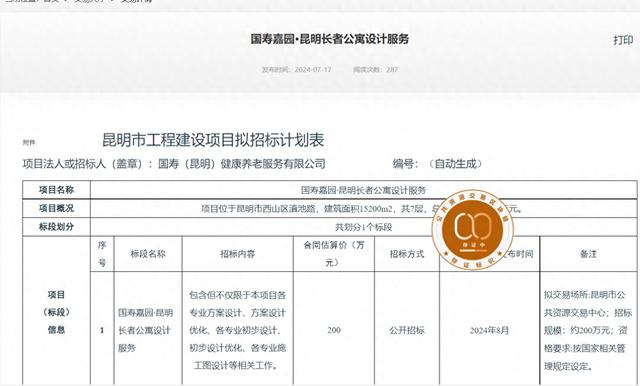The width and height of the screenshot is (640, 386).
Task: Click the 招标内容 description starting 包含但不仅限于
Action: pos(238,330)
